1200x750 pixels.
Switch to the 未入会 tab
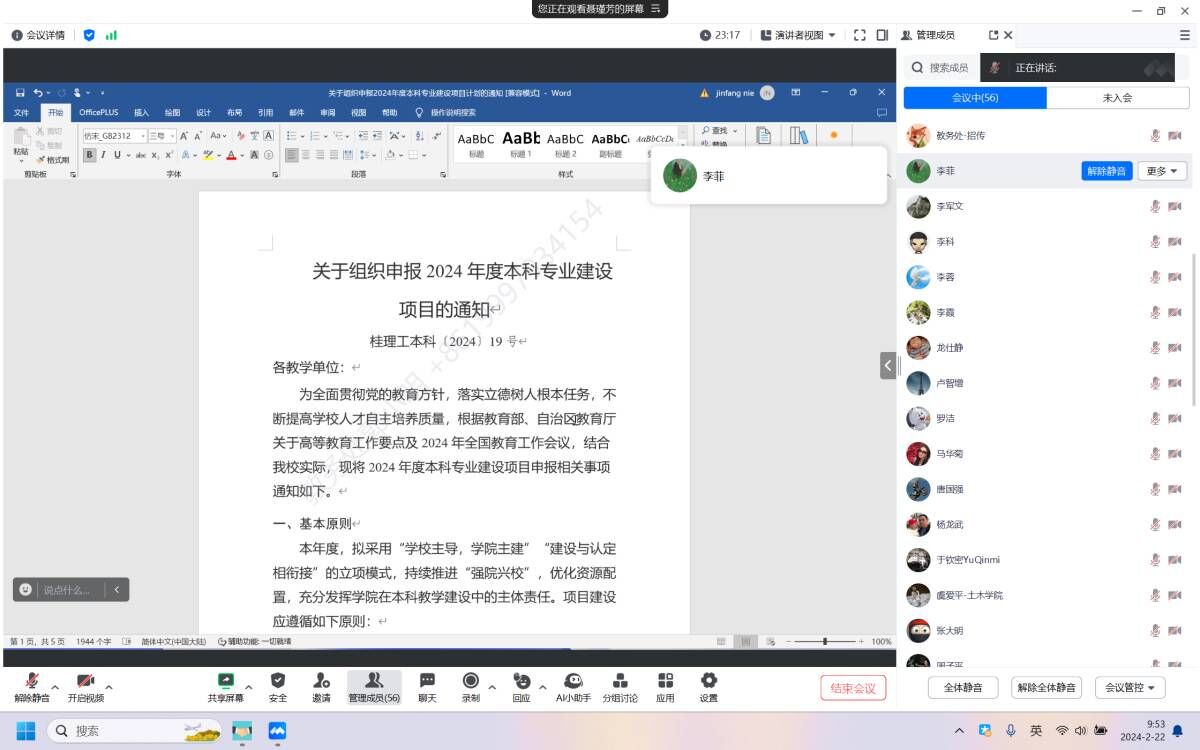tap(1117, 98)
